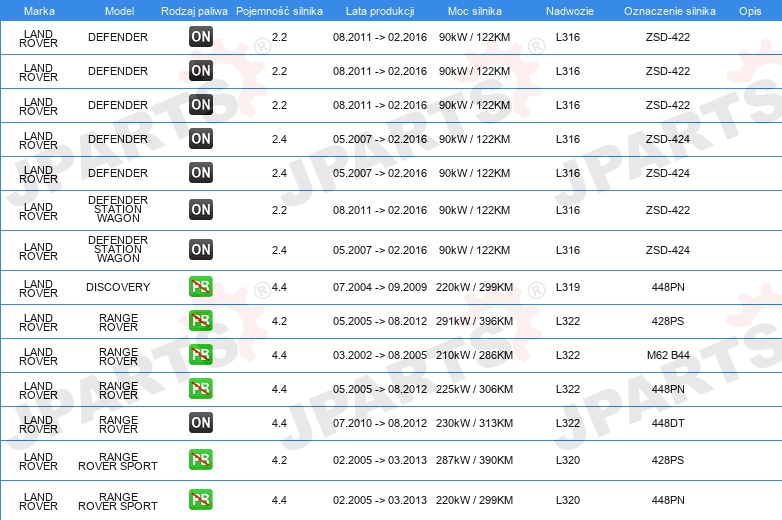The height and width of the screenshot is (520, 782).
Task: Click the power value 230kW / 313KM
Action: coord(474,423)
